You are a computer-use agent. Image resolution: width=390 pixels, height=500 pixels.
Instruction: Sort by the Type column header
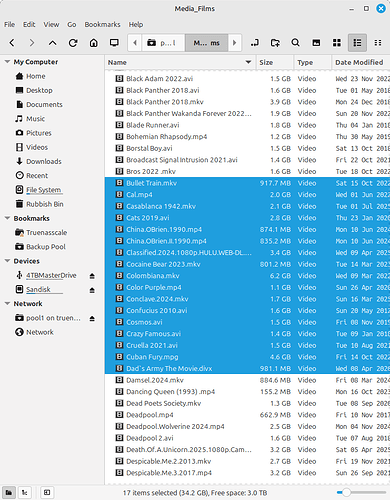(x=313, y=62)
